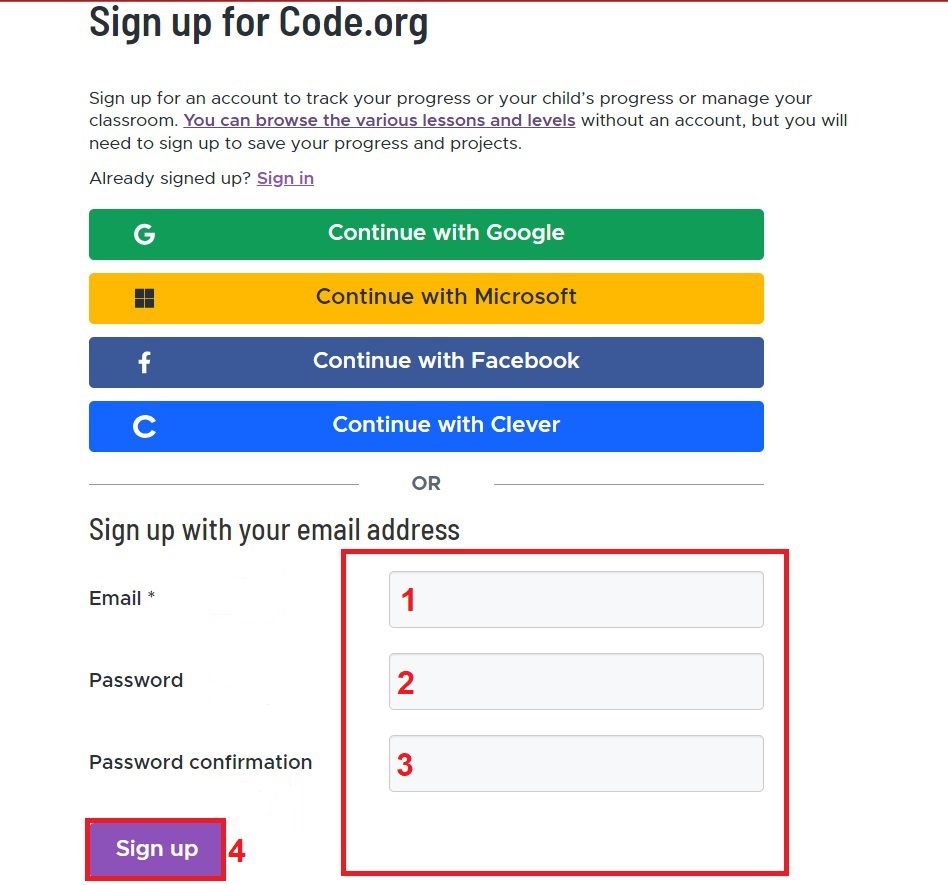Click the Email input field

(575, 599)
